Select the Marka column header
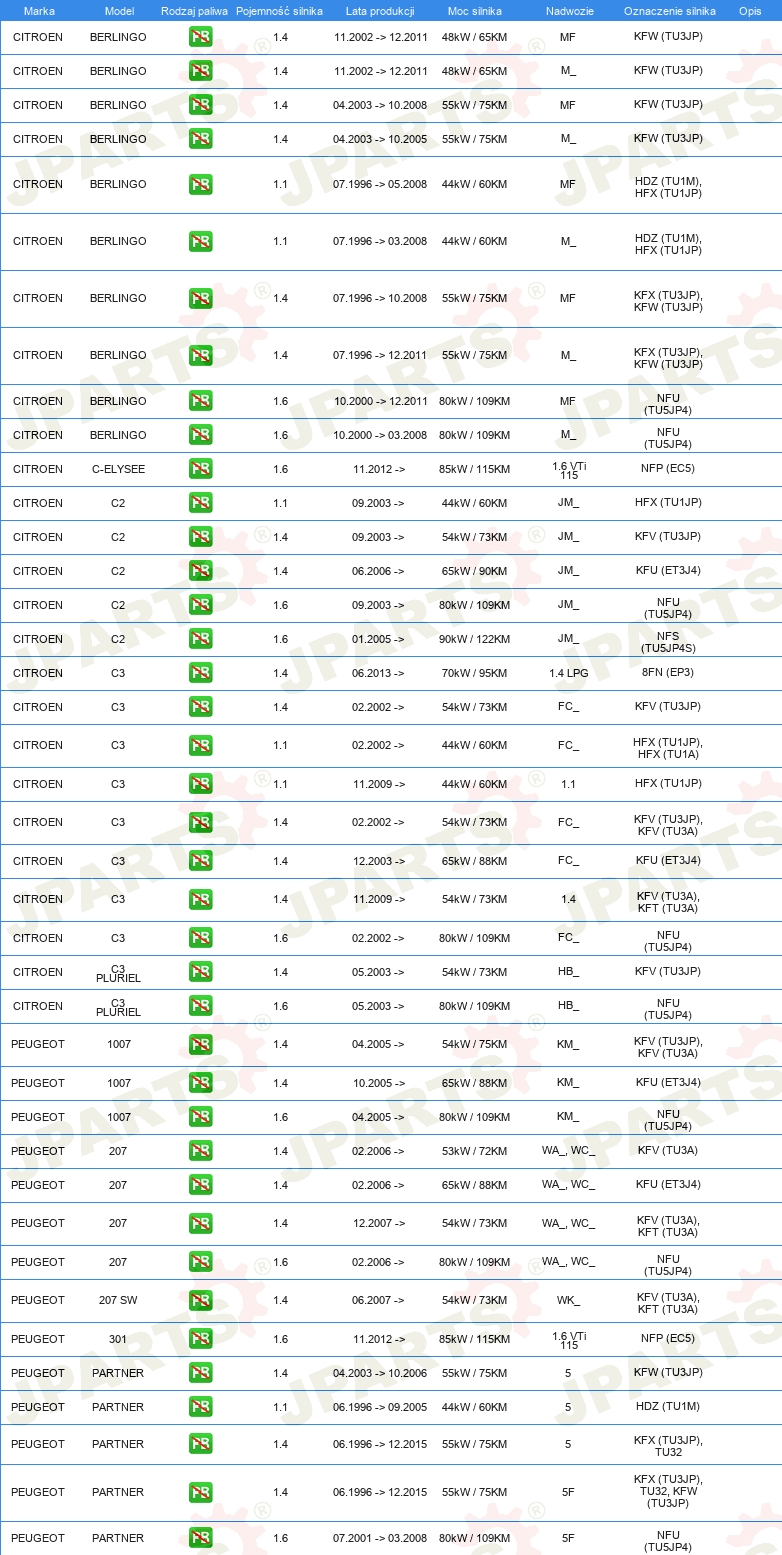This screenshot has width=782, height=1555. coord(39,10)
